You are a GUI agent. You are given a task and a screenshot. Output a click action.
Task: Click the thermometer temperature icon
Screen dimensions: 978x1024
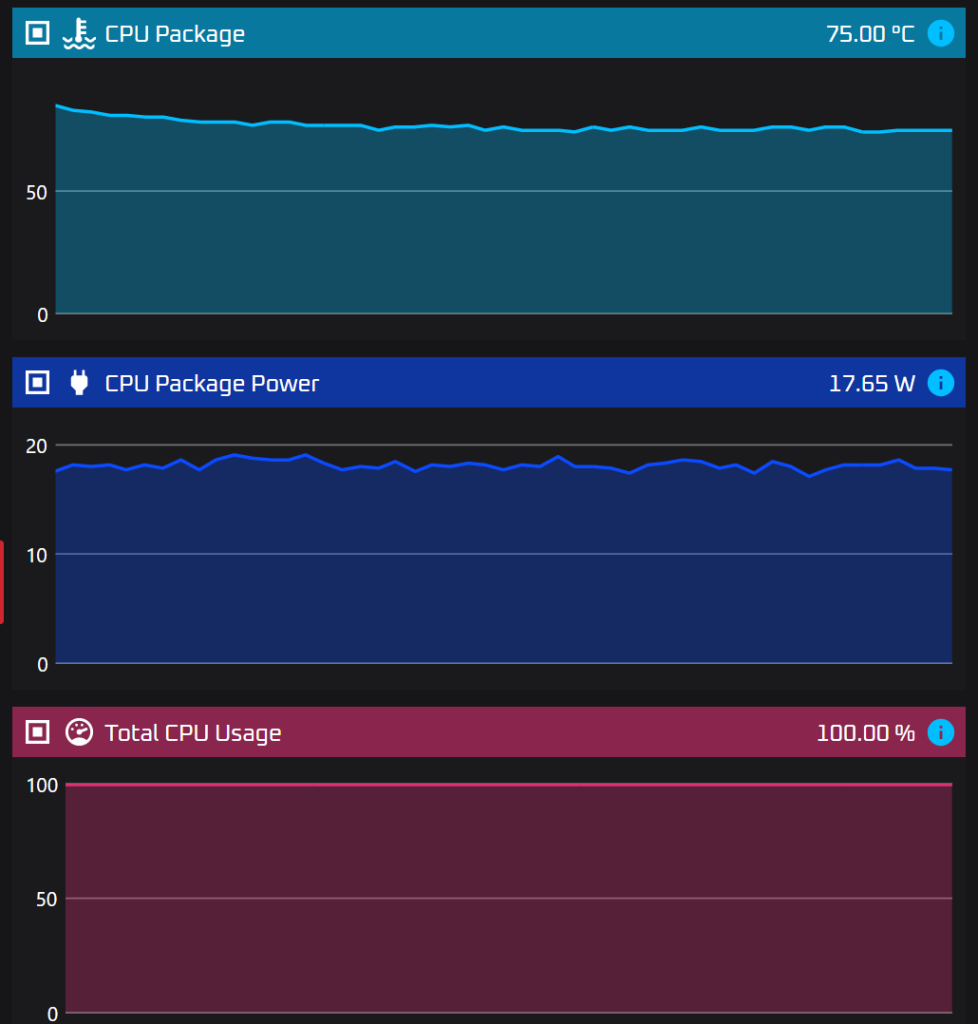[79, 34]
